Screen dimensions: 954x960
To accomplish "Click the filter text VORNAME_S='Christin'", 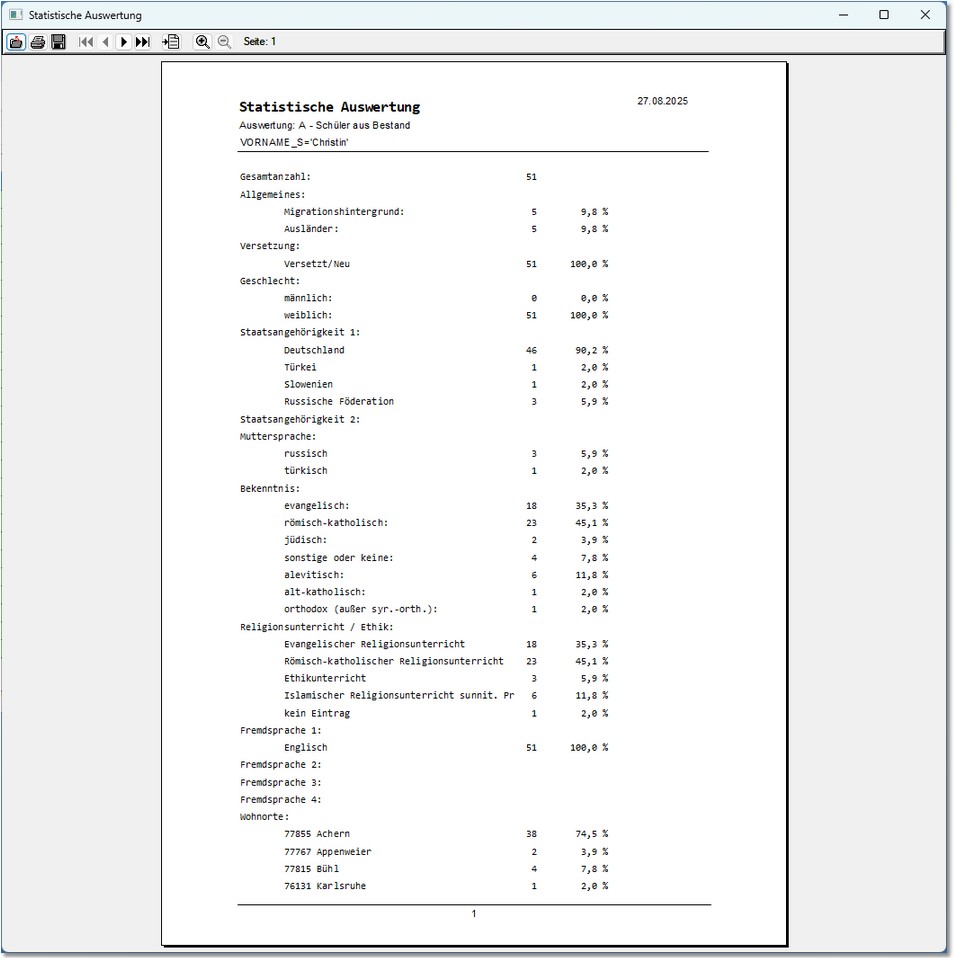I will (x=293, y=142).
